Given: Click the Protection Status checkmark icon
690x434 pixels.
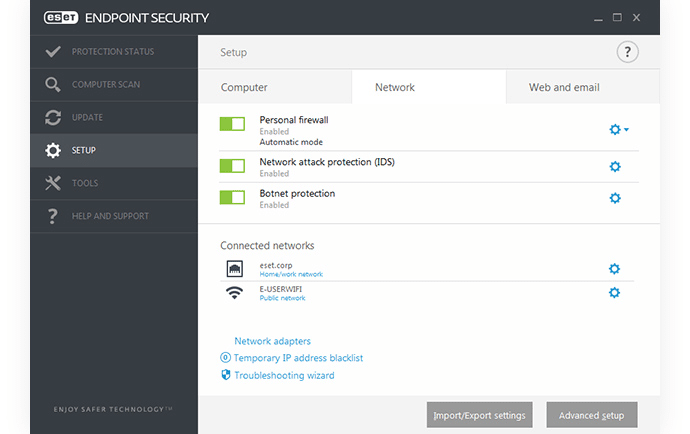Looking at the screenshot, I should [x=53, y=51].
